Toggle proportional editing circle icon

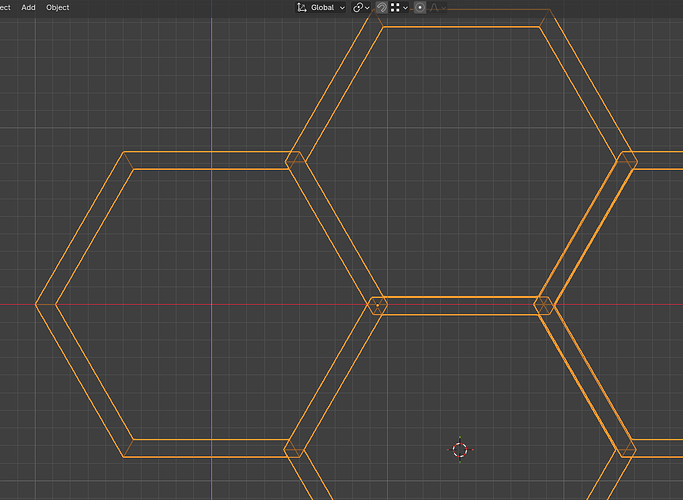tap(420, 7)
